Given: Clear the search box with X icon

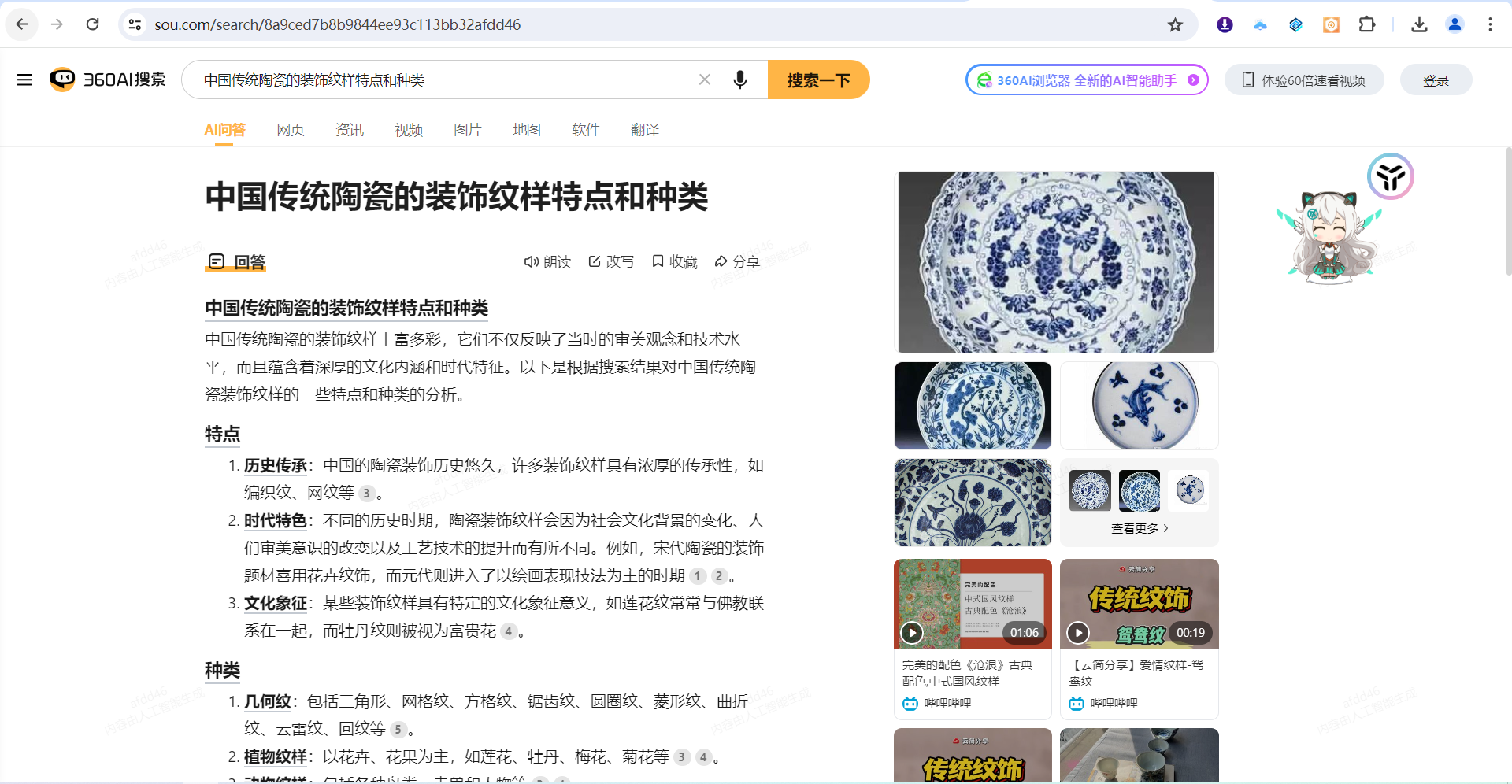Looking at the screenshot, I should (x=704, y=80).
